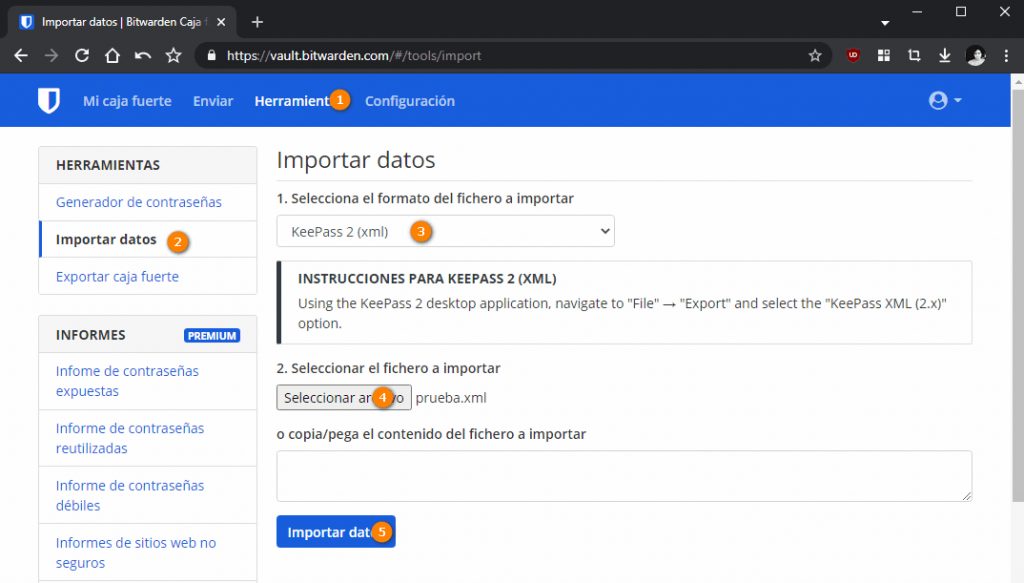Go to Configuración in top navigation
This screenshot has width=1024, height=583.
[409, 101]
